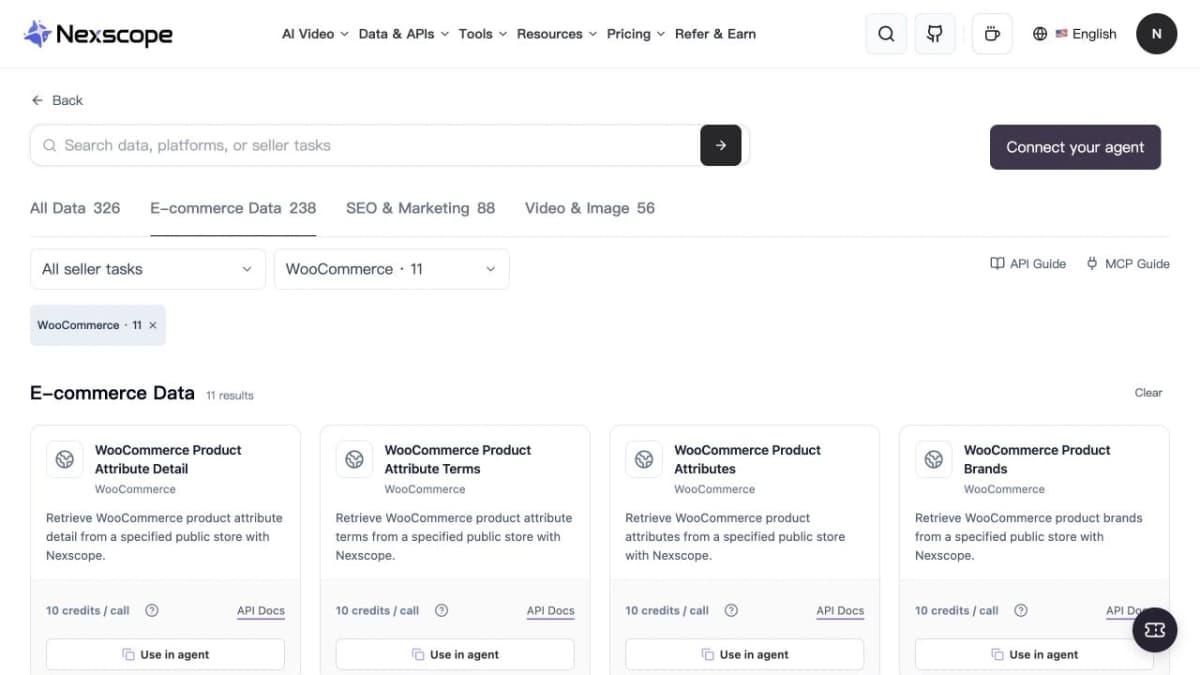
Task: Click the back arrow icon
Action: pos(37,100)
